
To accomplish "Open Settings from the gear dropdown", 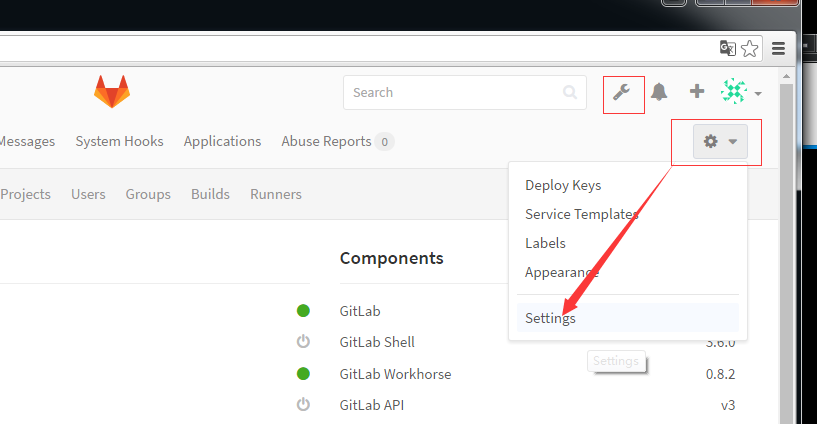I will click(628, 318).
